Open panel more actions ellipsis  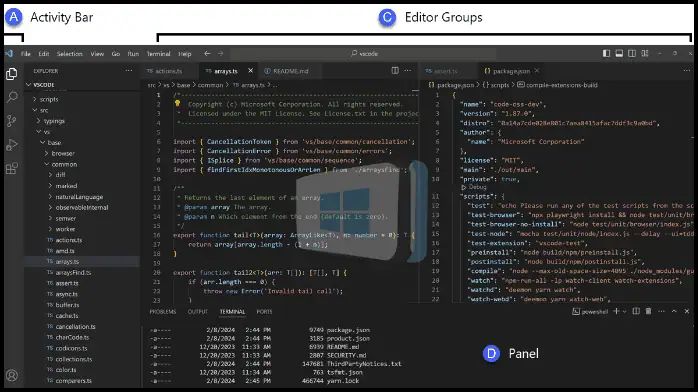[x=661, y=311]
